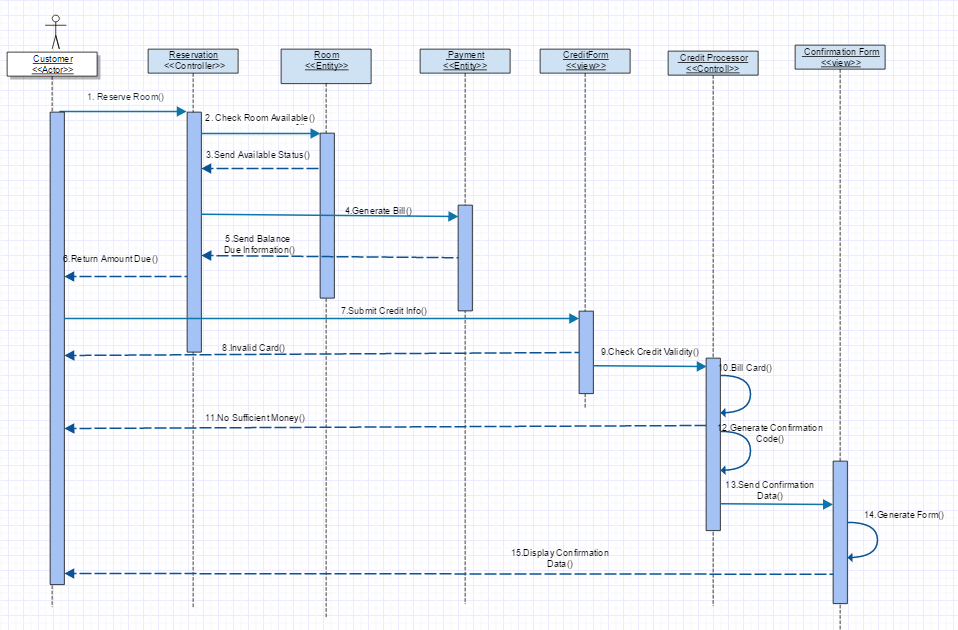Select the '5.Send Balance Due Information()' label
The width and height of the screenshot is (958, 630).
259,244
